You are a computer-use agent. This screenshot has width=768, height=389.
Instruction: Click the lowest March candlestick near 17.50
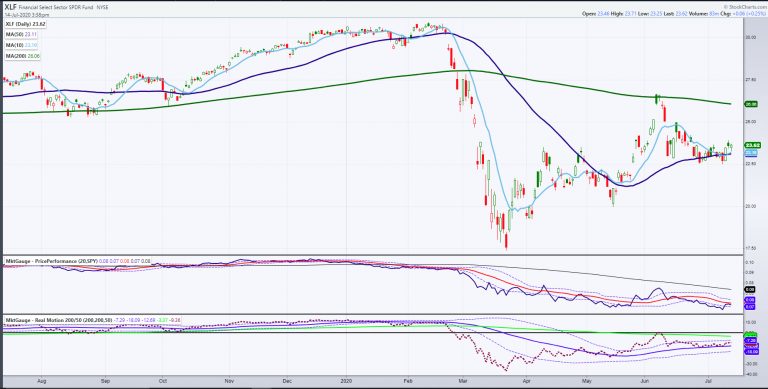pyautogui.click(x=506, y=241)
